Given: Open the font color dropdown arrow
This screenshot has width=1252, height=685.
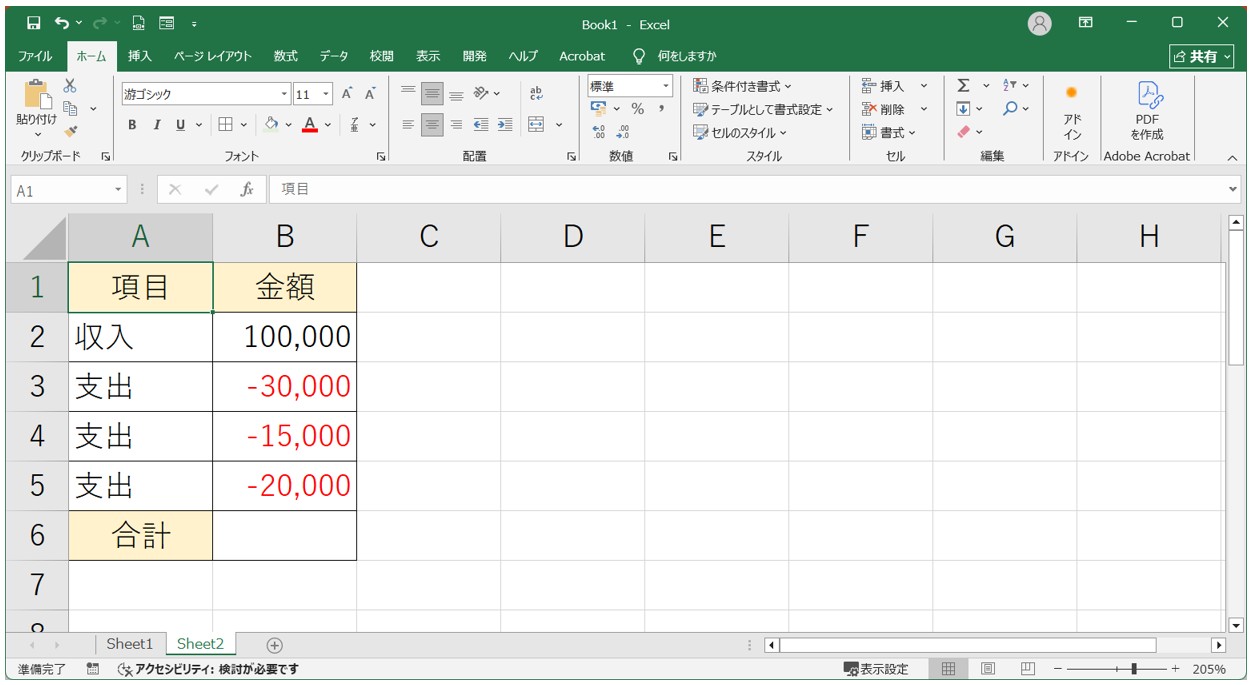Looking at the screenshot, I should coord(327,125).
